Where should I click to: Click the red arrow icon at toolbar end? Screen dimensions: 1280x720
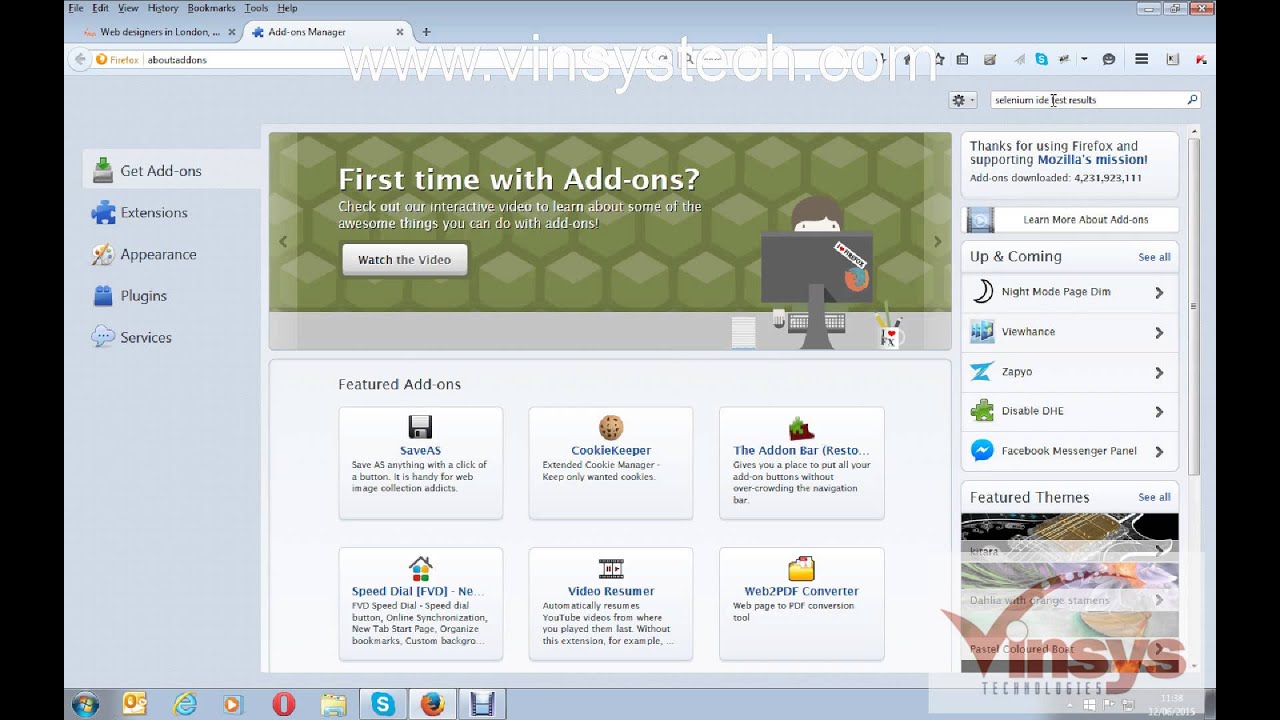[x=1201, y=59]
